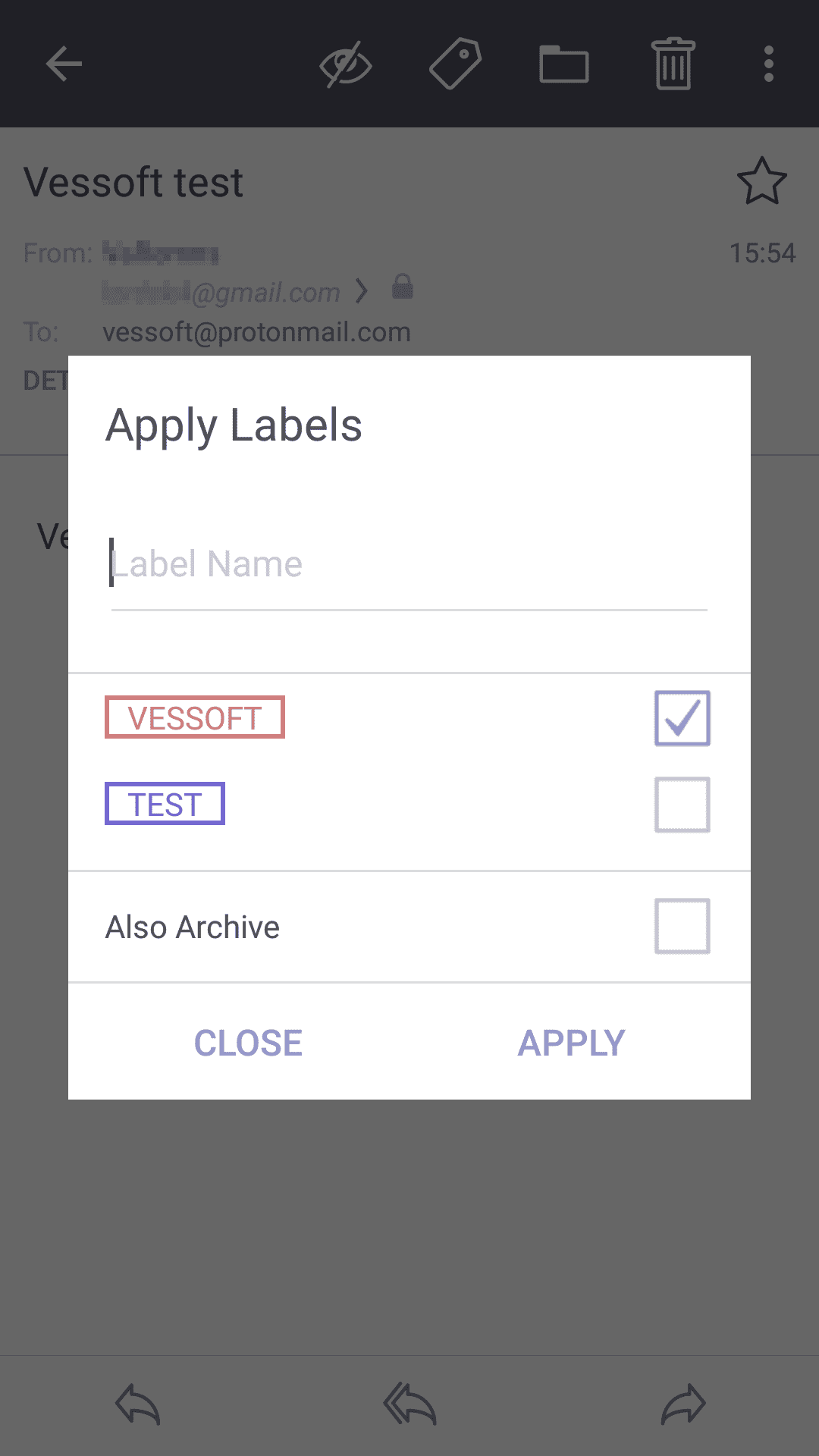
Task: Select the red VESSOFT label tag
Action: [195, 717]
